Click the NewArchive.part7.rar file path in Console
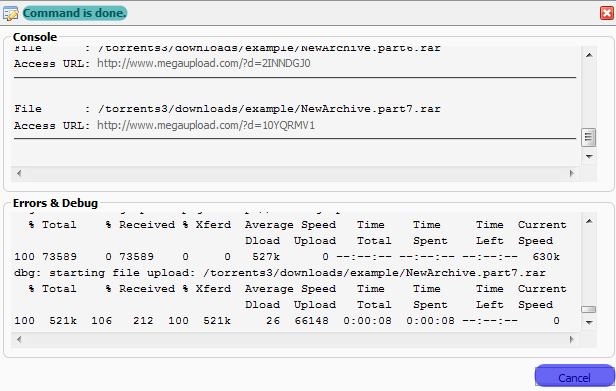Viewport: 616px width, 391px height. point(269,109)
